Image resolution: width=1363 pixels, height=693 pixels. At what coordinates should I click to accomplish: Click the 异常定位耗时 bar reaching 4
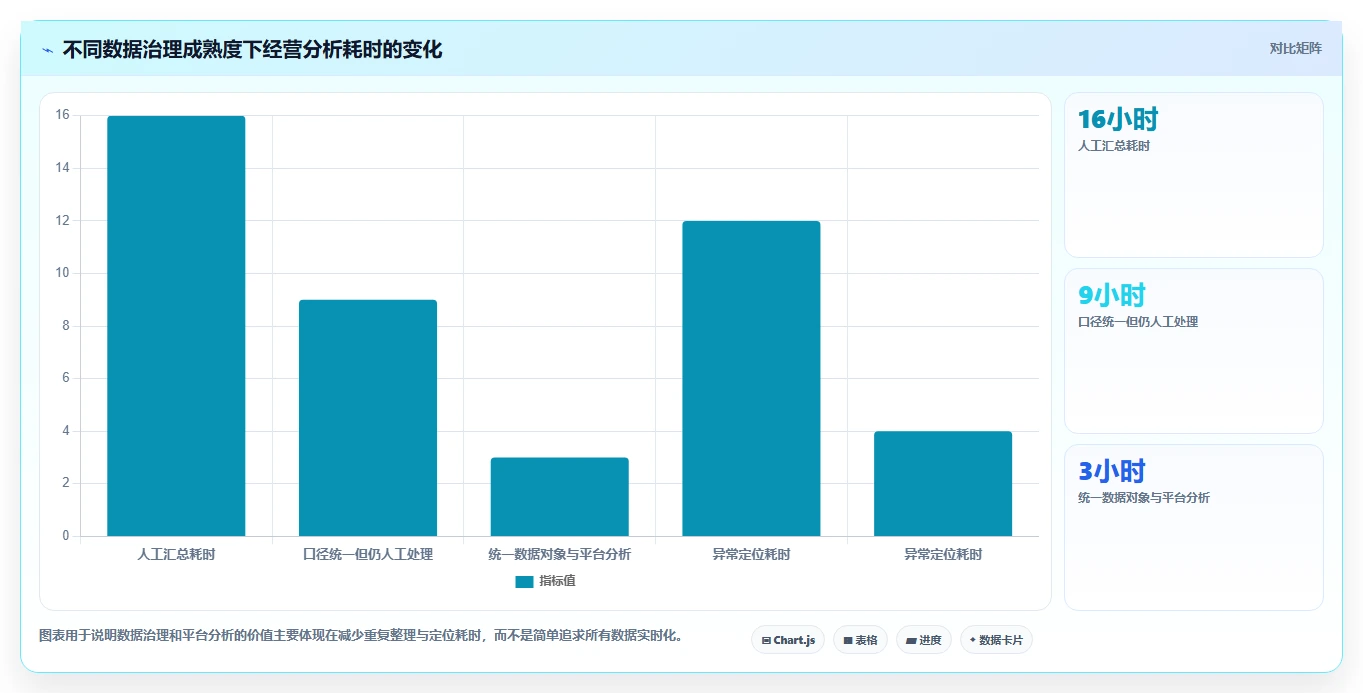[x=943, y=484]
